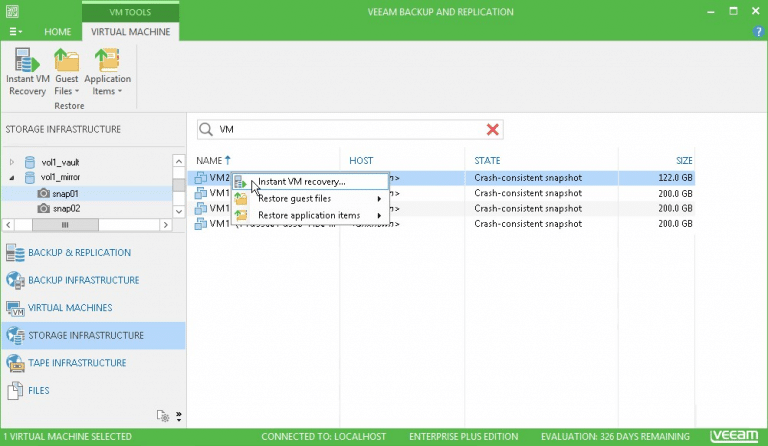Click the navigation pane configure icon
Image resolution: width=768 pixels, height=446 pixels.
[163, 416]
